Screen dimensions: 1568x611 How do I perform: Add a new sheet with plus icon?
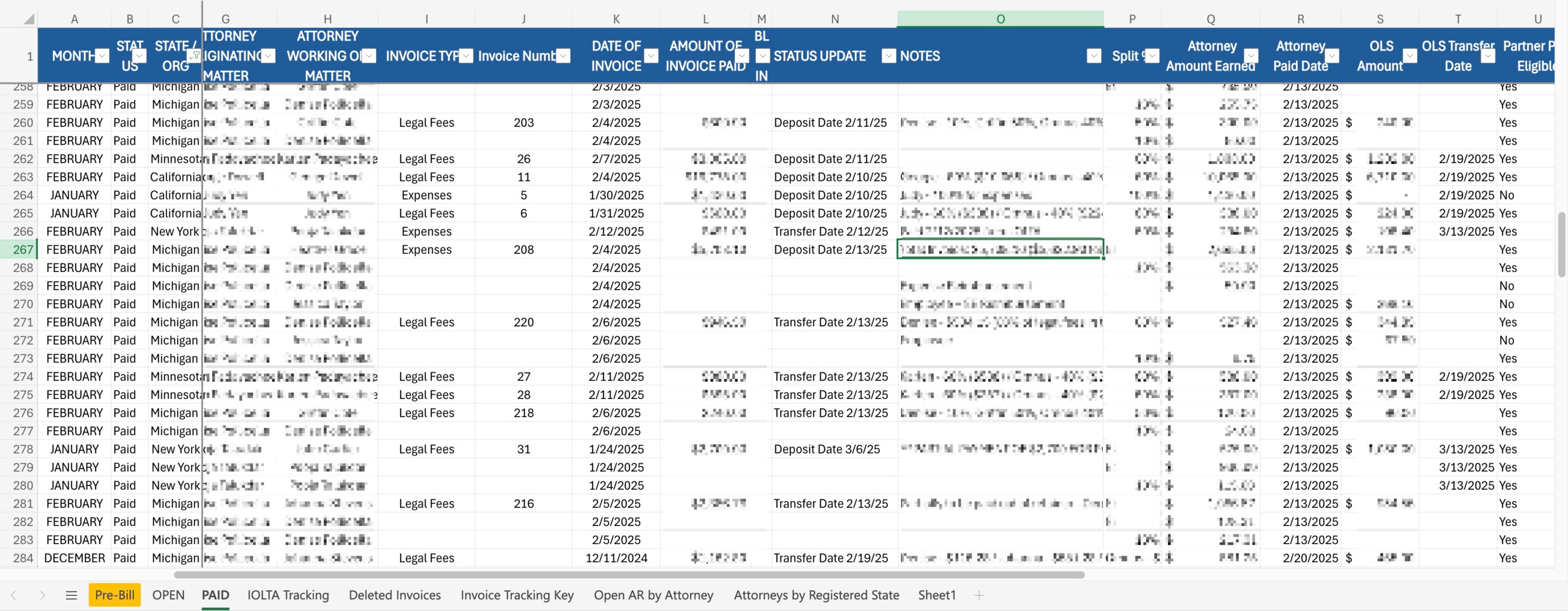(979, 595)
